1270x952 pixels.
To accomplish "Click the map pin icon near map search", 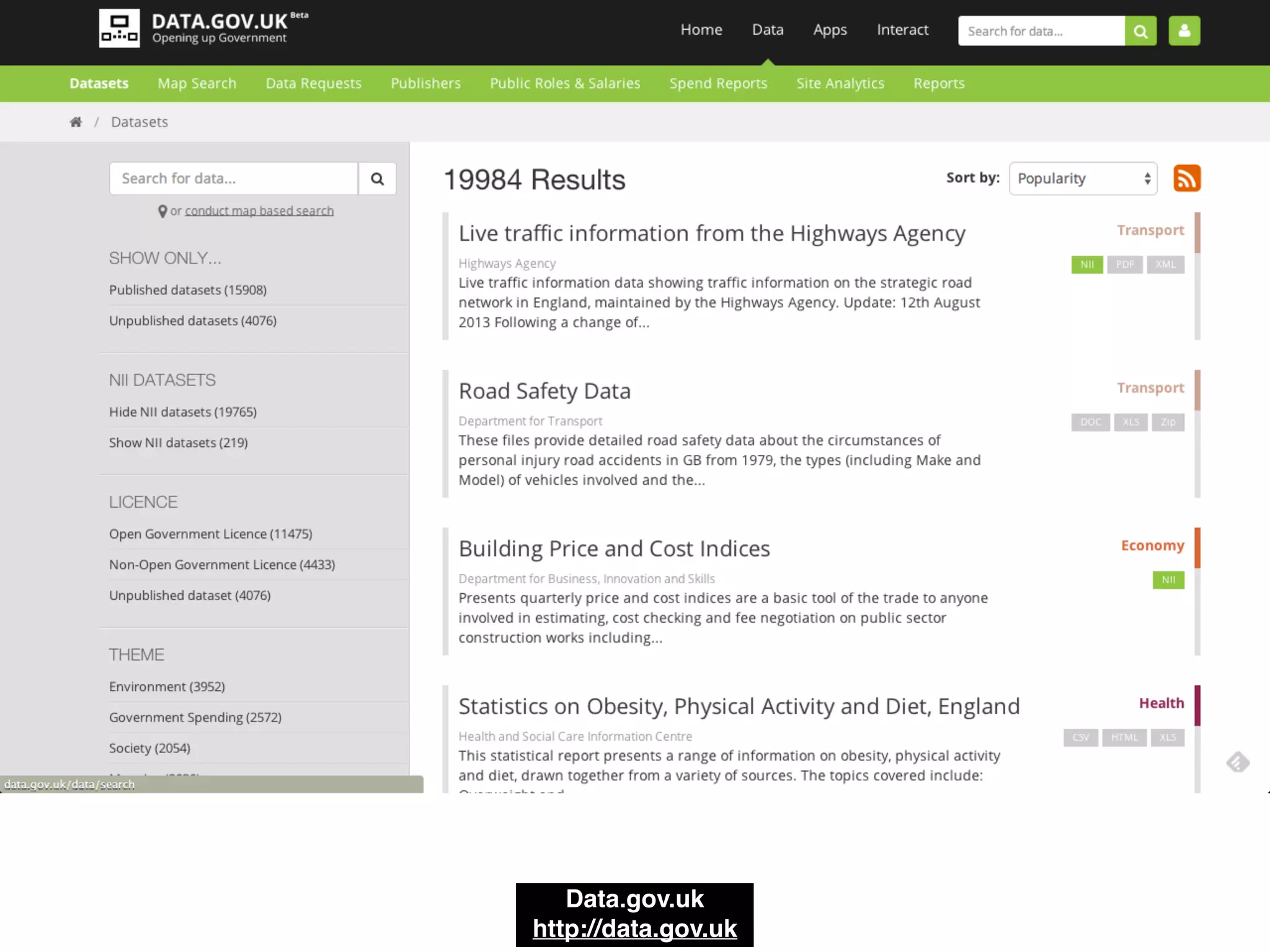I will point(162,211).
